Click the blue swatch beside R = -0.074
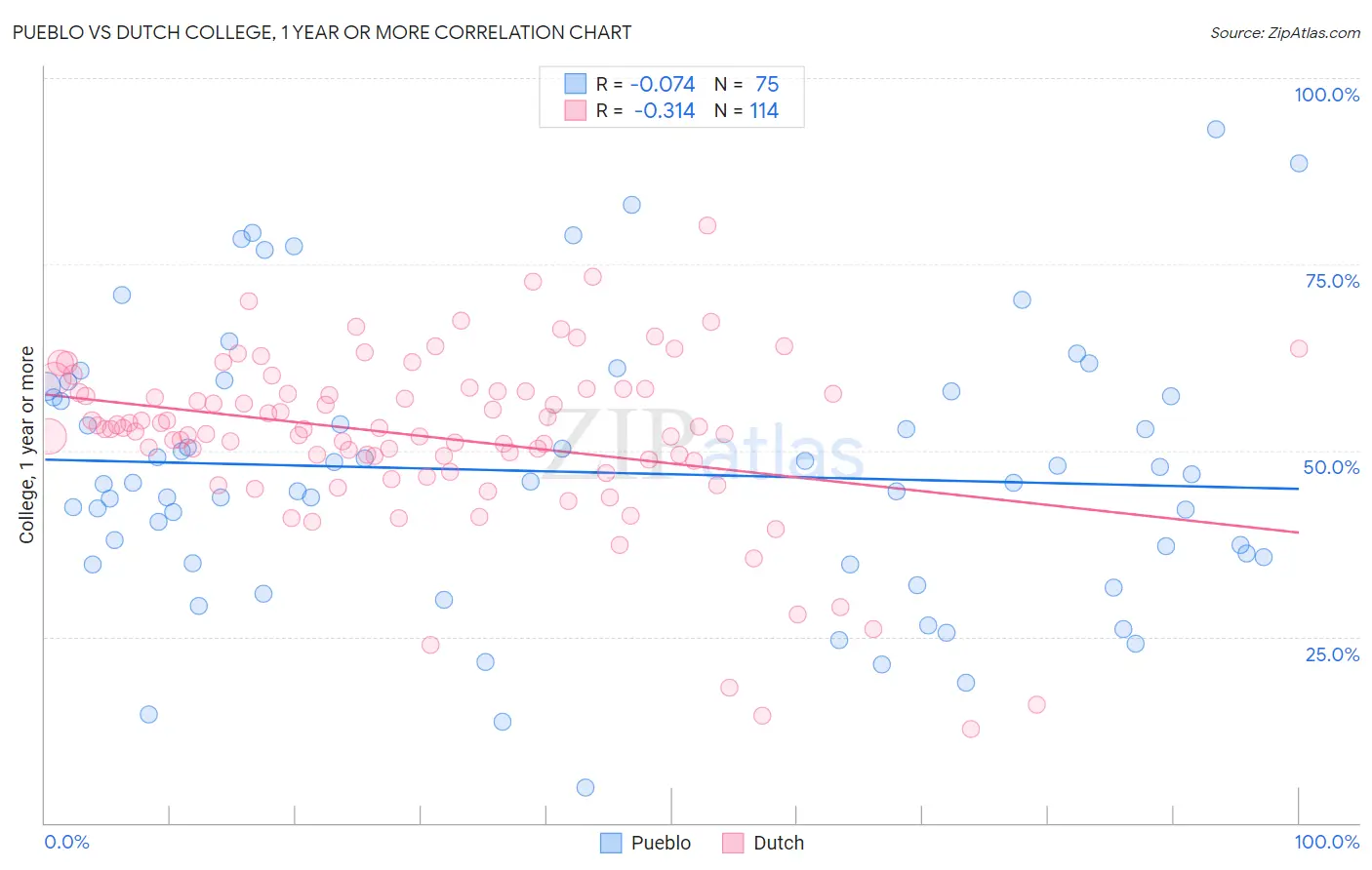 (x=576, y=84)
